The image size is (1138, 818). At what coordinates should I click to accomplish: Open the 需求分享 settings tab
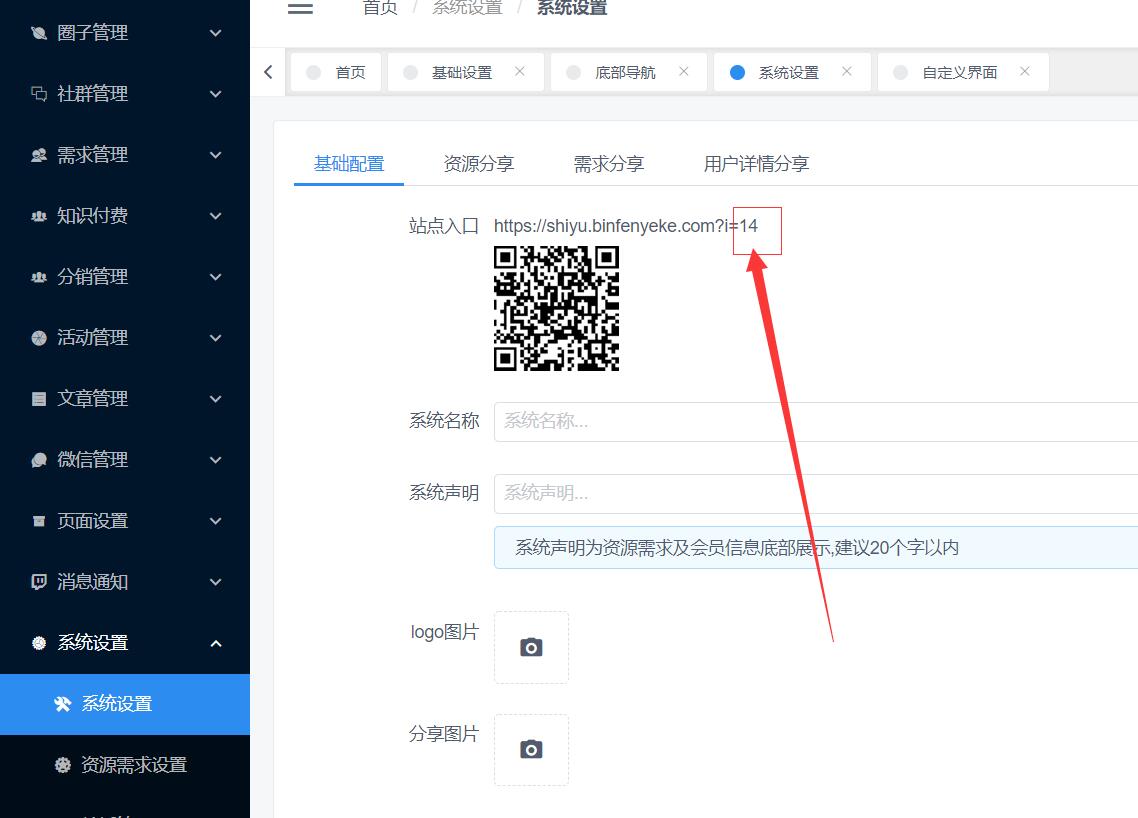click(x=609, y=164)
